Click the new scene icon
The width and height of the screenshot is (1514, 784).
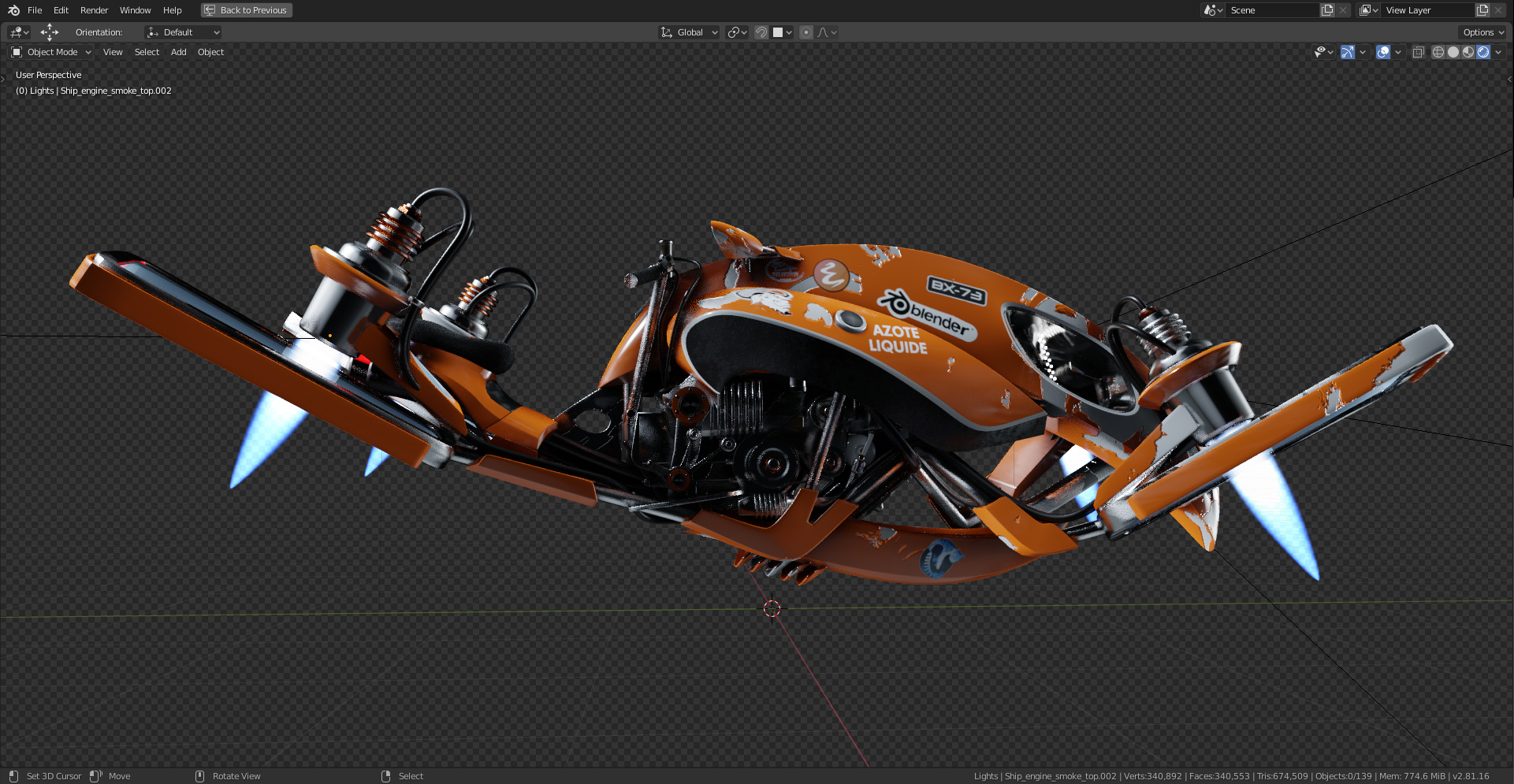[x=1328, y=10]
